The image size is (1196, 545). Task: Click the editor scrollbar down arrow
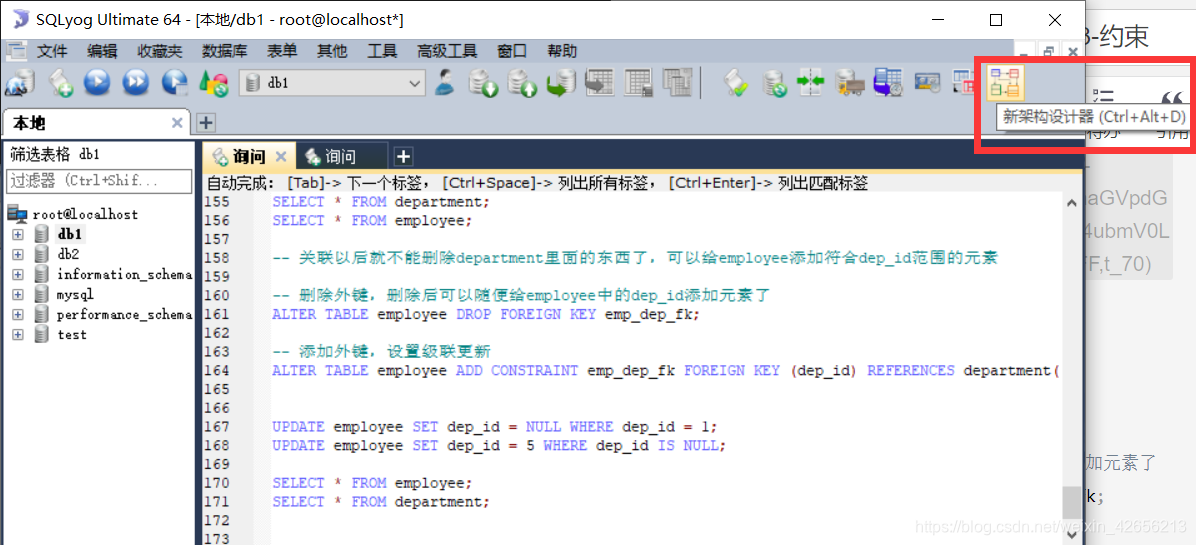click(x=1072, y=535)
